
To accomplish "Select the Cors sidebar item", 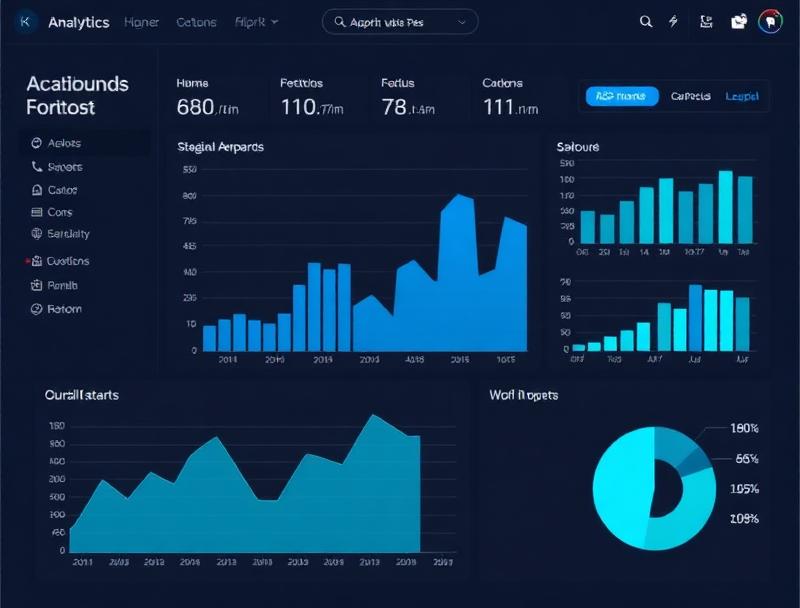I will tap(53, 212).
